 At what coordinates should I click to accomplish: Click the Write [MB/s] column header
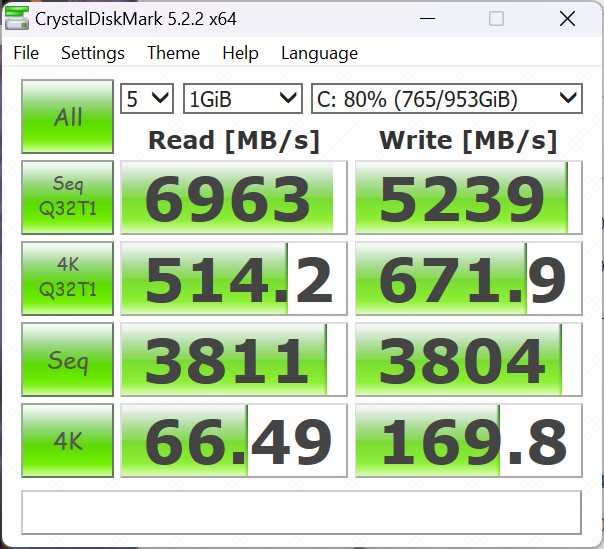coord(468,140)
